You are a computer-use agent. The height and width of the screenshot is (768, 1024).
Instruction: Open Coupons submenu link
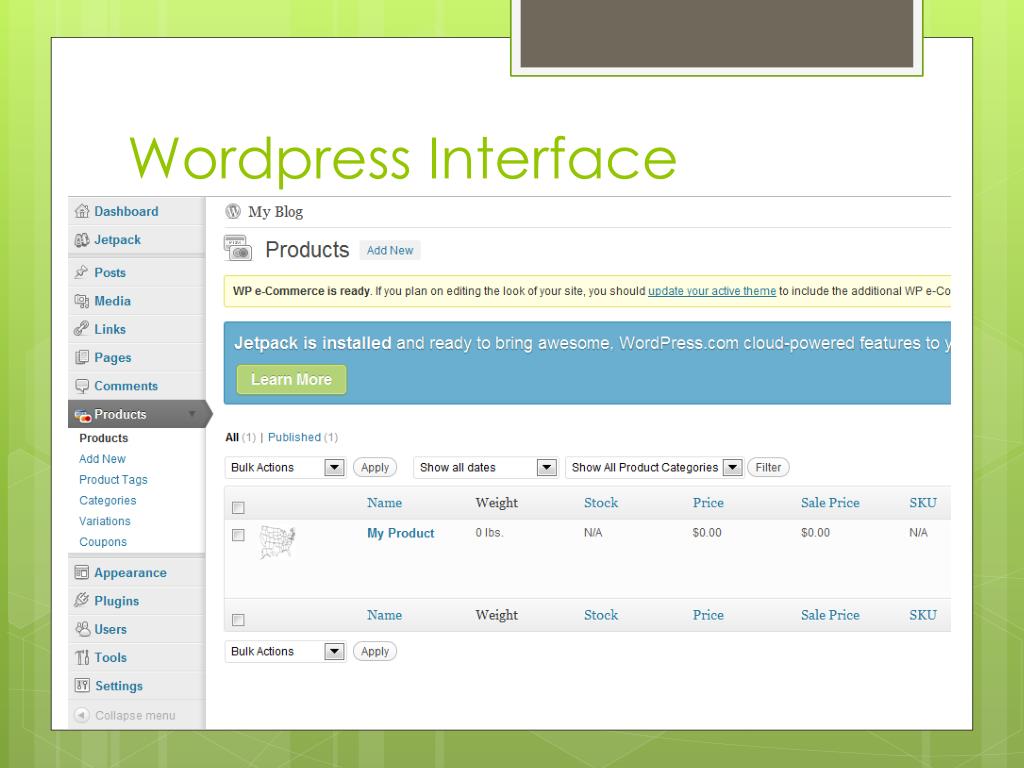[103, 542]
